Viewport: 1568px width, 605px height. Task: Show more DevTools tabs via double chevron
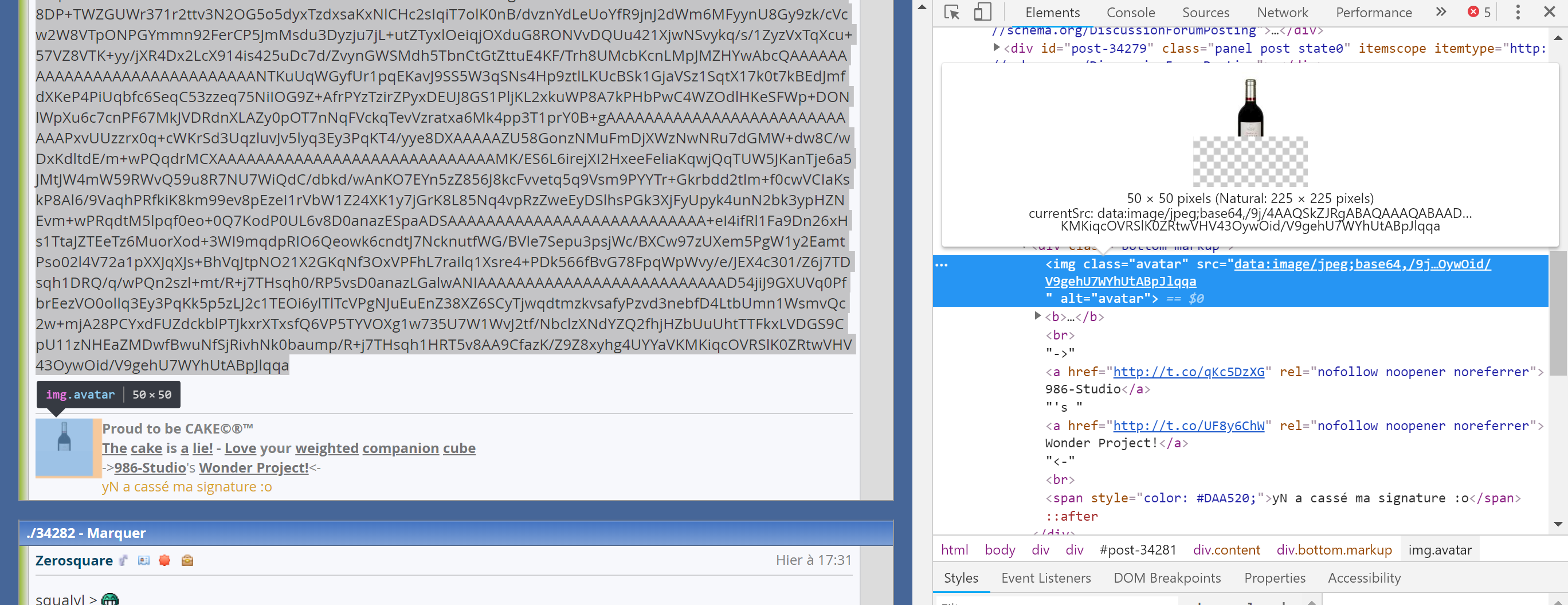(x=1440, y=12)
